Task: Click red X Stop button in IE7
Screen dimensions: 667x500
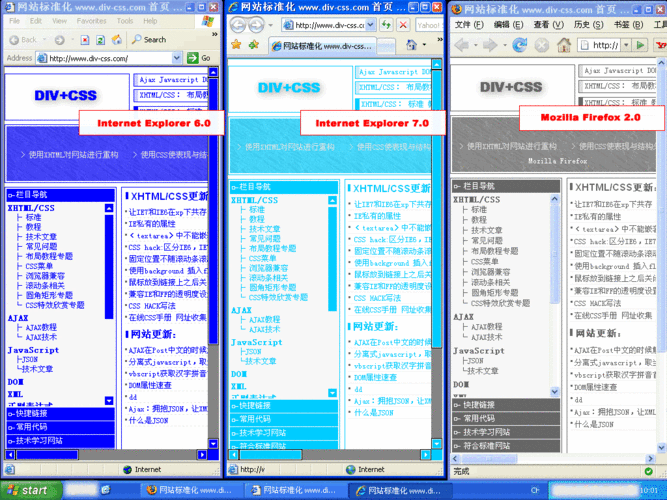Action: point(402,25)
